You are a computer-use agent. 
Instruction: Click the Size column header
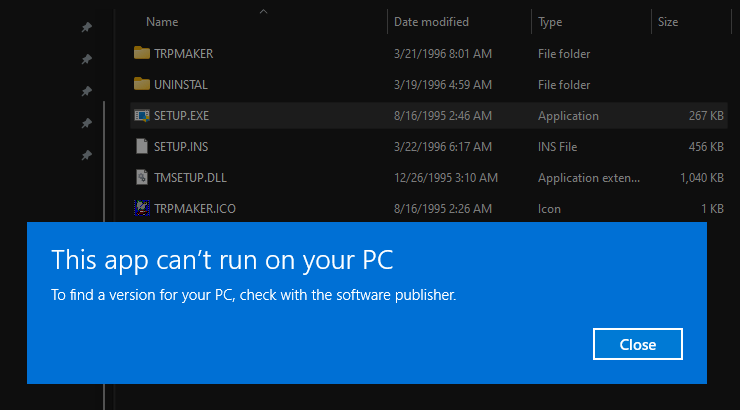coord(669,21)
